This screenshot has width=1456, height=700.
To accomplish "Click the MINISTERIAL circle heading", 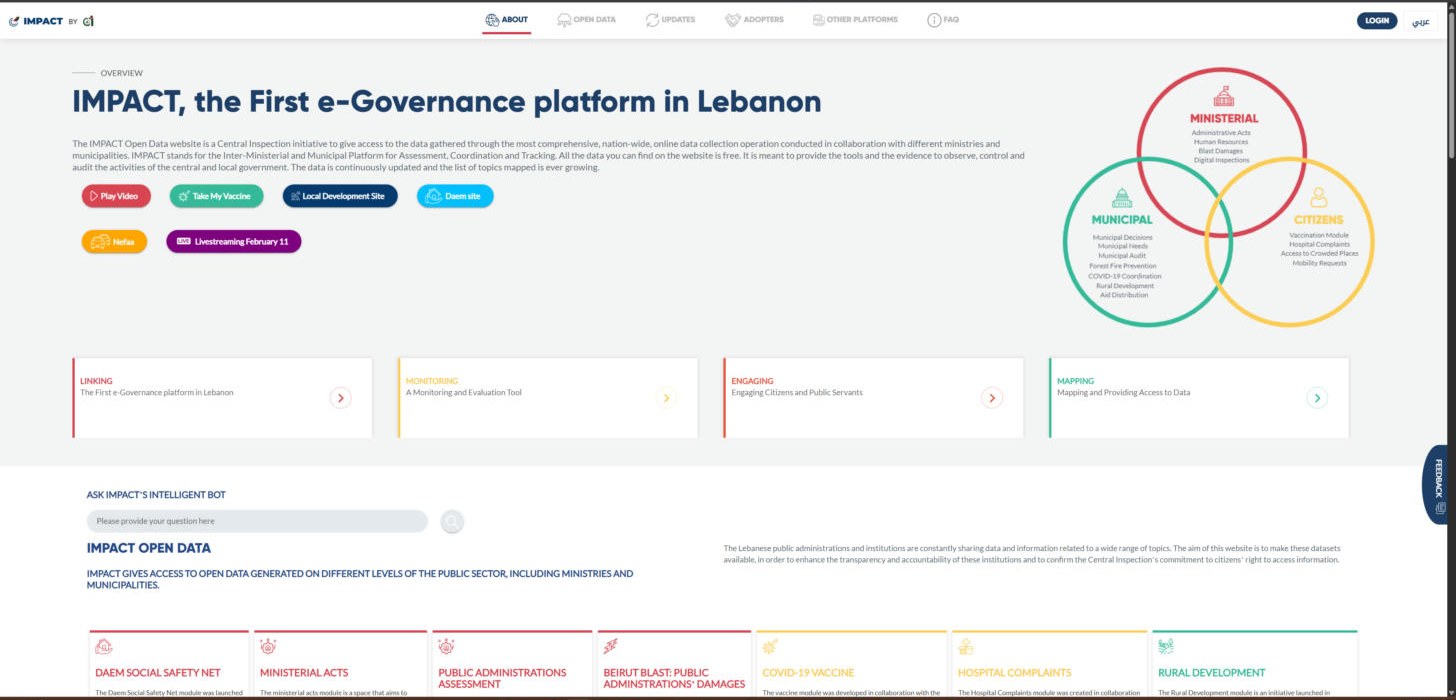I will pyautogui.click(x=1224, y=118).
